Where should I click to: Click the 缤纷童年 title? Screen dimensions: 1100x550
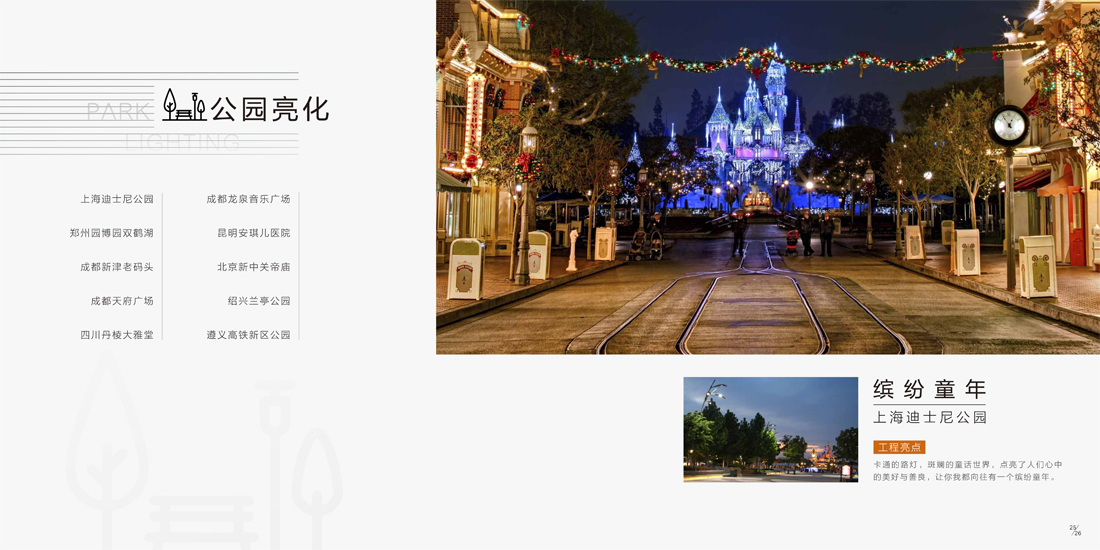[930, 389]
